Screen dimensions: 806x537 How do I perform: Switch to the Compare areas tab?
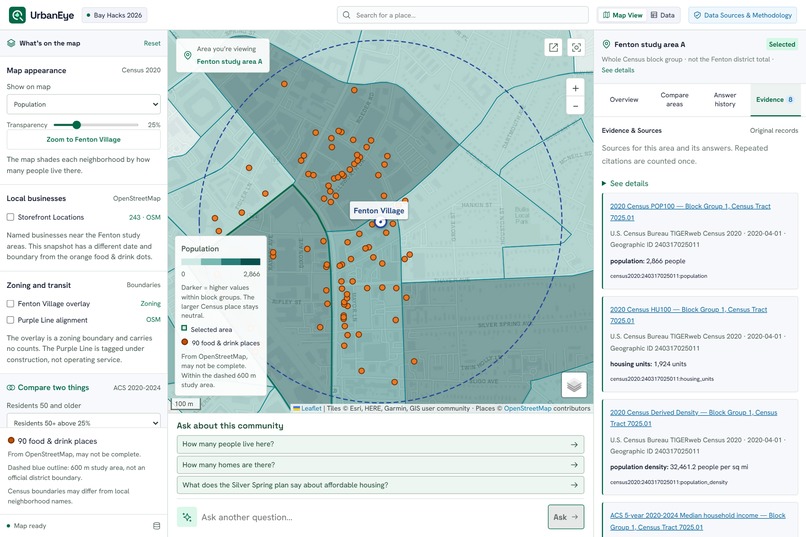pyautogui.click(x=674, y=100)
